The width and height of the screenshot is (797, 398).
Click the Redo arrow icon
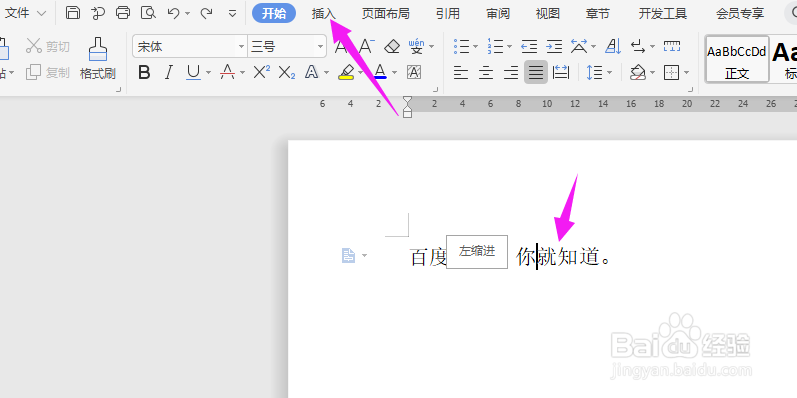(x=206, y=13)
